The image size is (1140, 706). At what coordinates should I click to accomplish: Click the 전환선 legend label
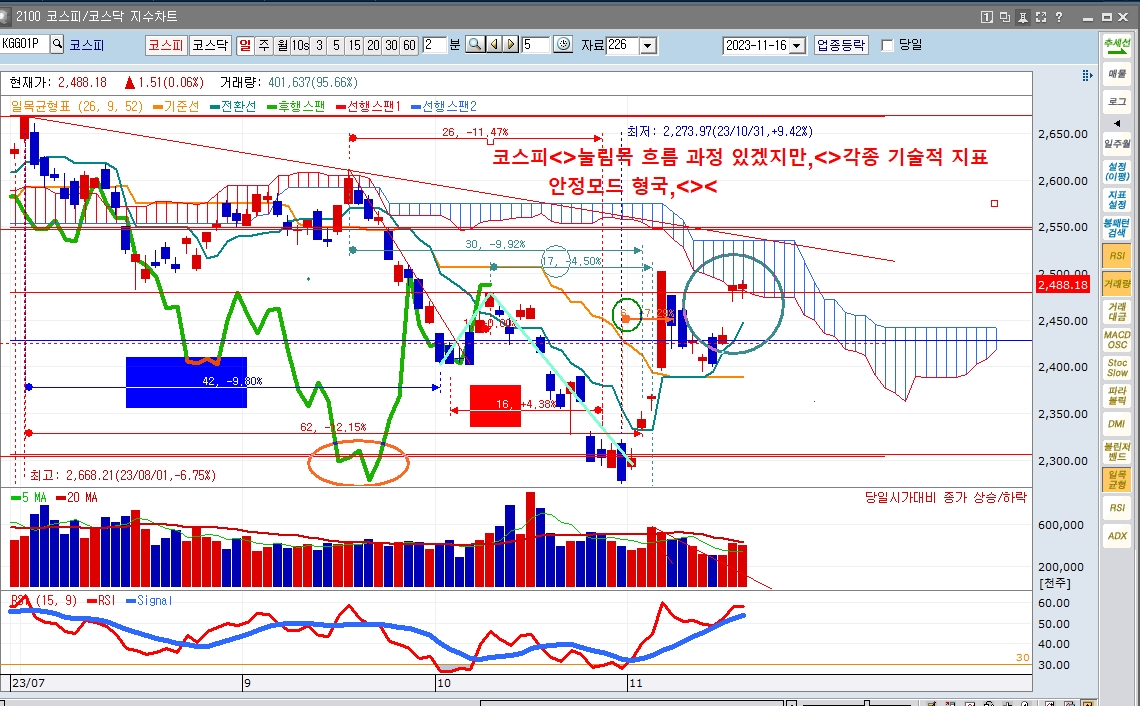[x=238, y=106]
